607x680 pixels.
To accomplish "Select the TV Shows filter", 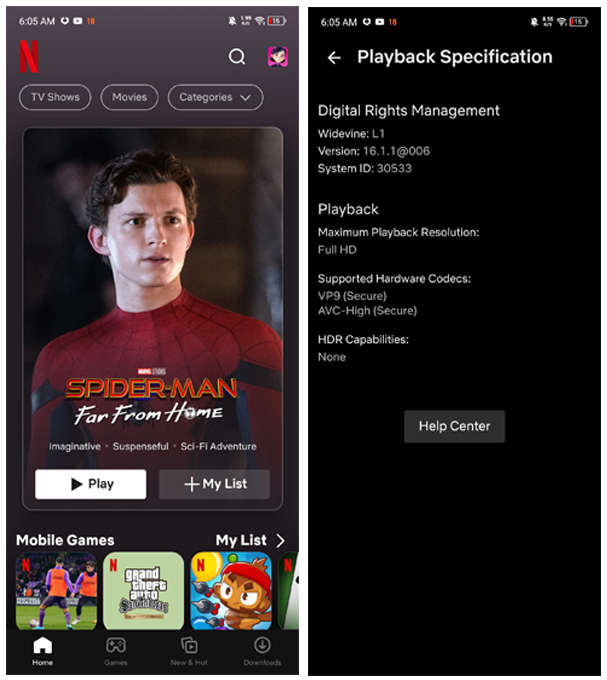I will click(55, 97).
